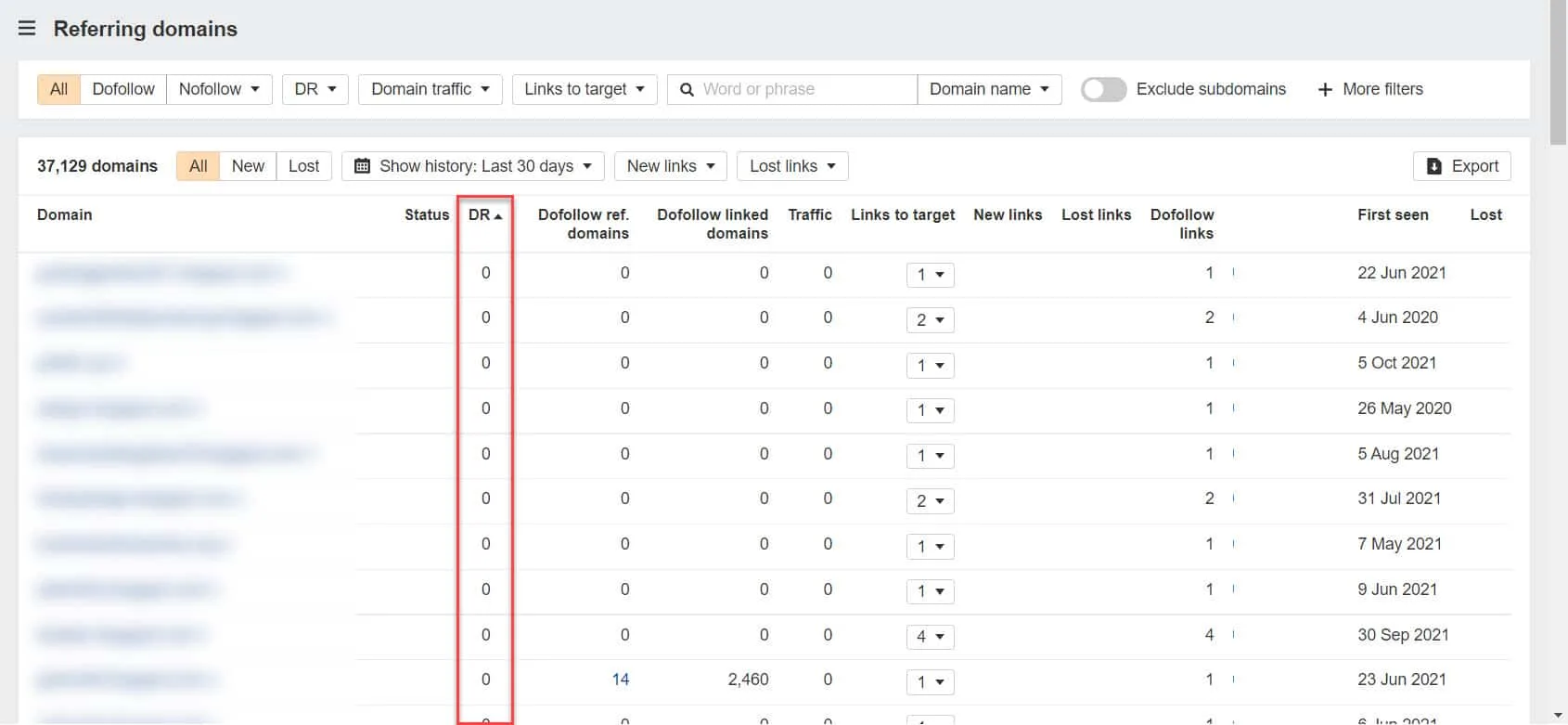The width and height of the screenshot is (1568, 725).
Task: Open the New links menu
Action: (x=670, y=166)
